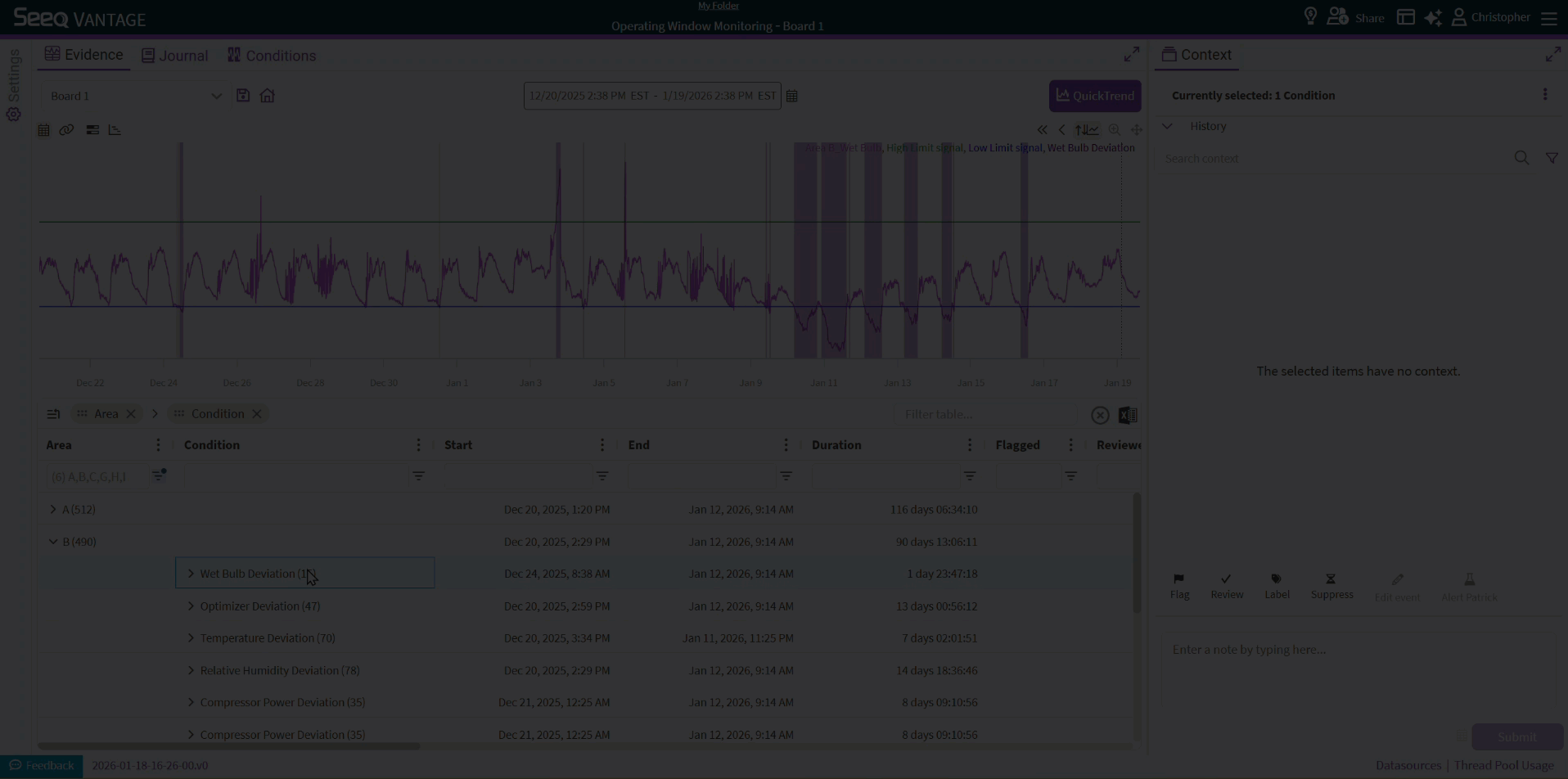
Task: Click the Export to Excel icon
Action: (1128, 416)
